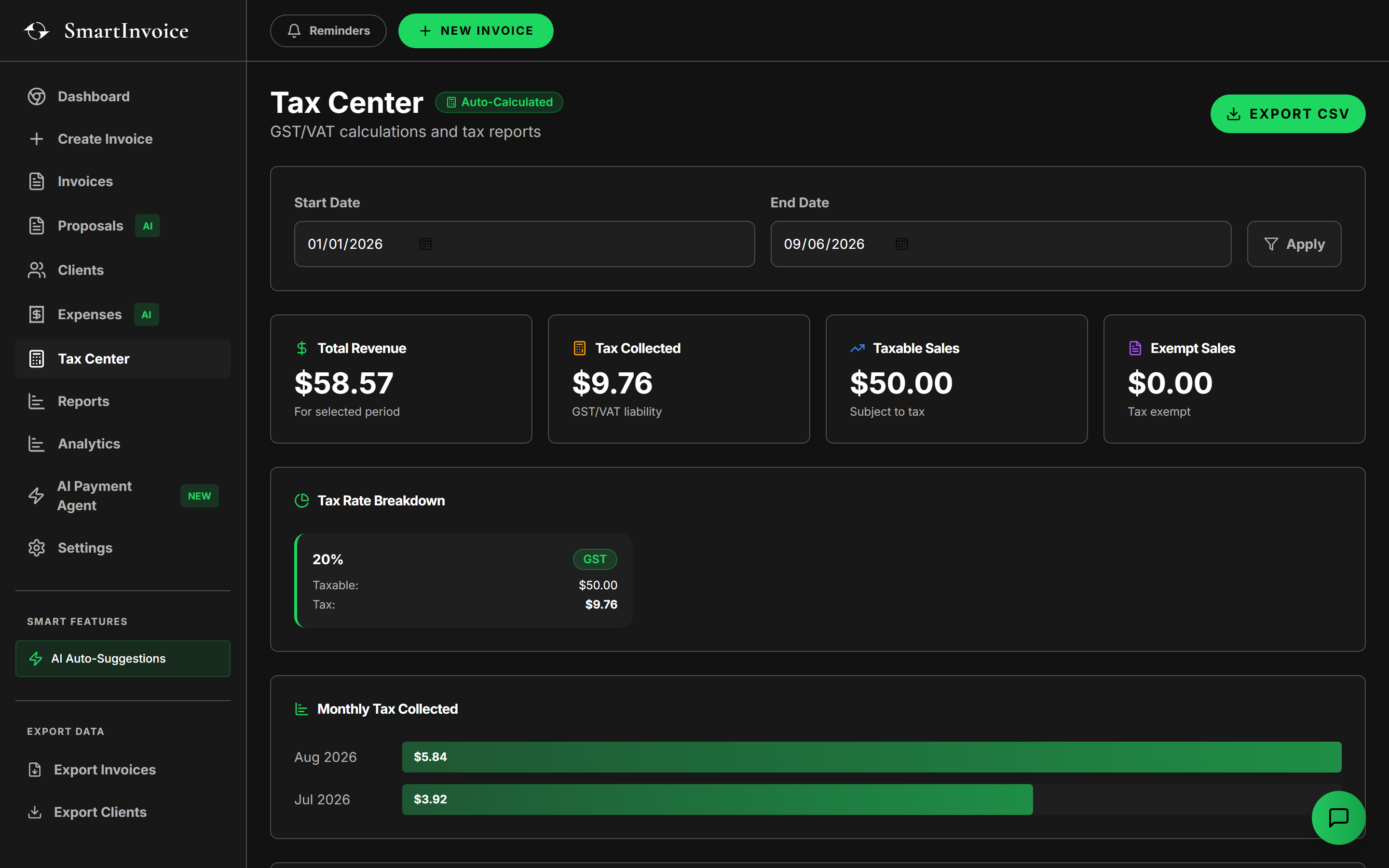This screenshot has height=868, width=1389.
Task: Create a new invoice with NEW INVOICE button
Action: point(476,30)
